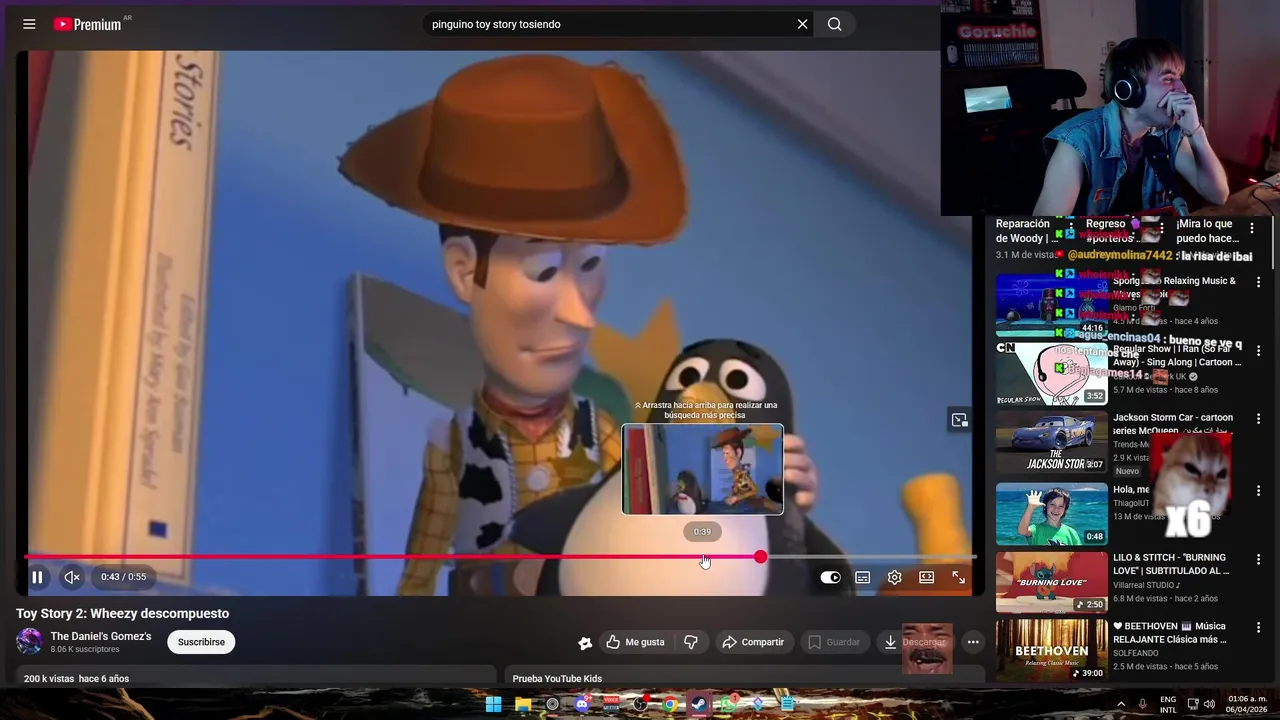Screen dimensions: 1280x720
Task: Open the Beethoven Música Relajante thumbnail
Action: click(x=1051, y=650)
